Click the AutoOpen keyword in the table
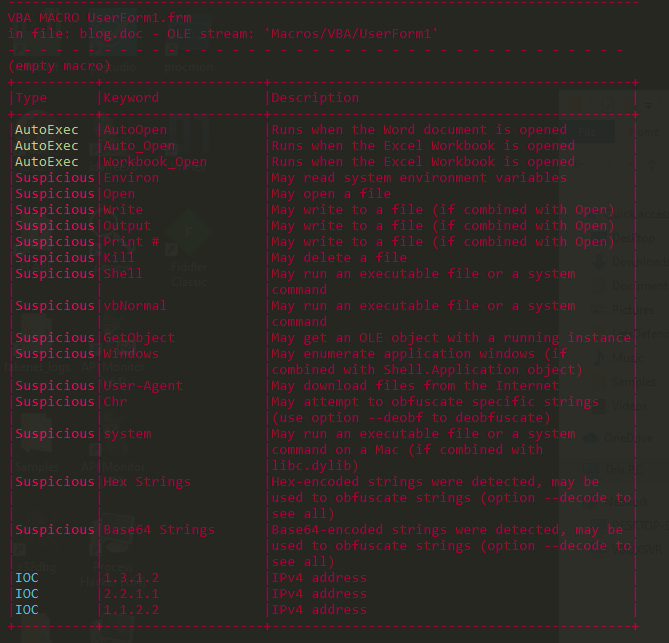The height and width of the screenshot is (643, 669). tap(135, 130)
